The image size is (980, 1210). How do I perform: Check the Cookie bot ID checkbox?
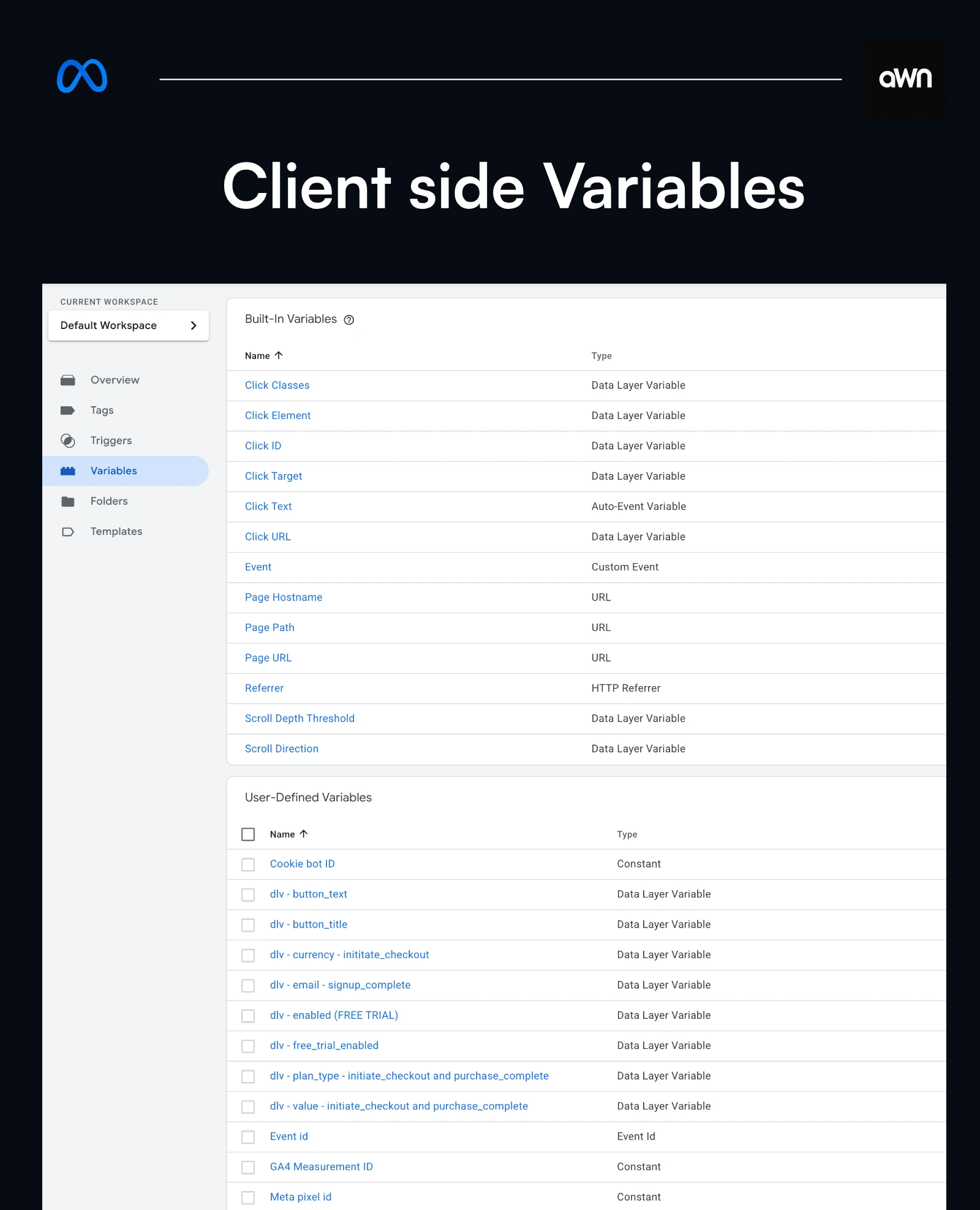[248, 864]
